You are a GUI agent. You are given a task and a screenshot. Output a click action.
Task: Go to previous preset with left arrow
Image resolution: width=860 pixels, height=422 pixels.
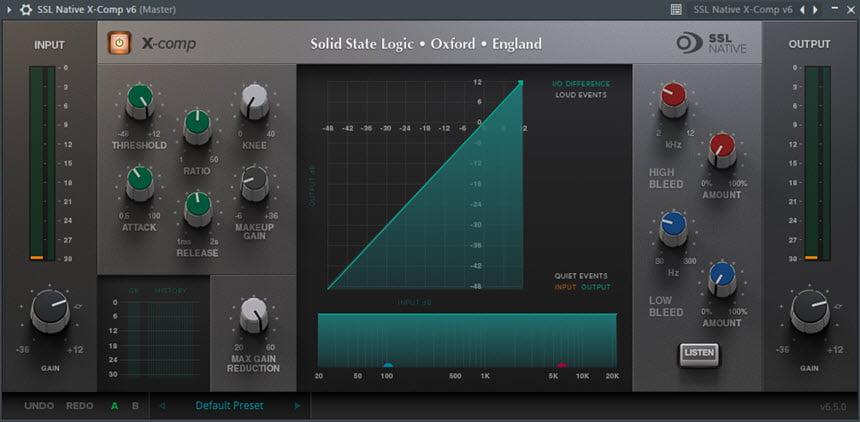tap(162, 406)
